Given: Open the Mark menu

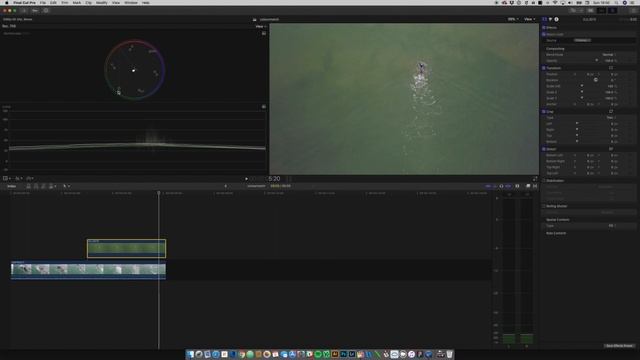Looking at the screenshot, I should point(76,2).
